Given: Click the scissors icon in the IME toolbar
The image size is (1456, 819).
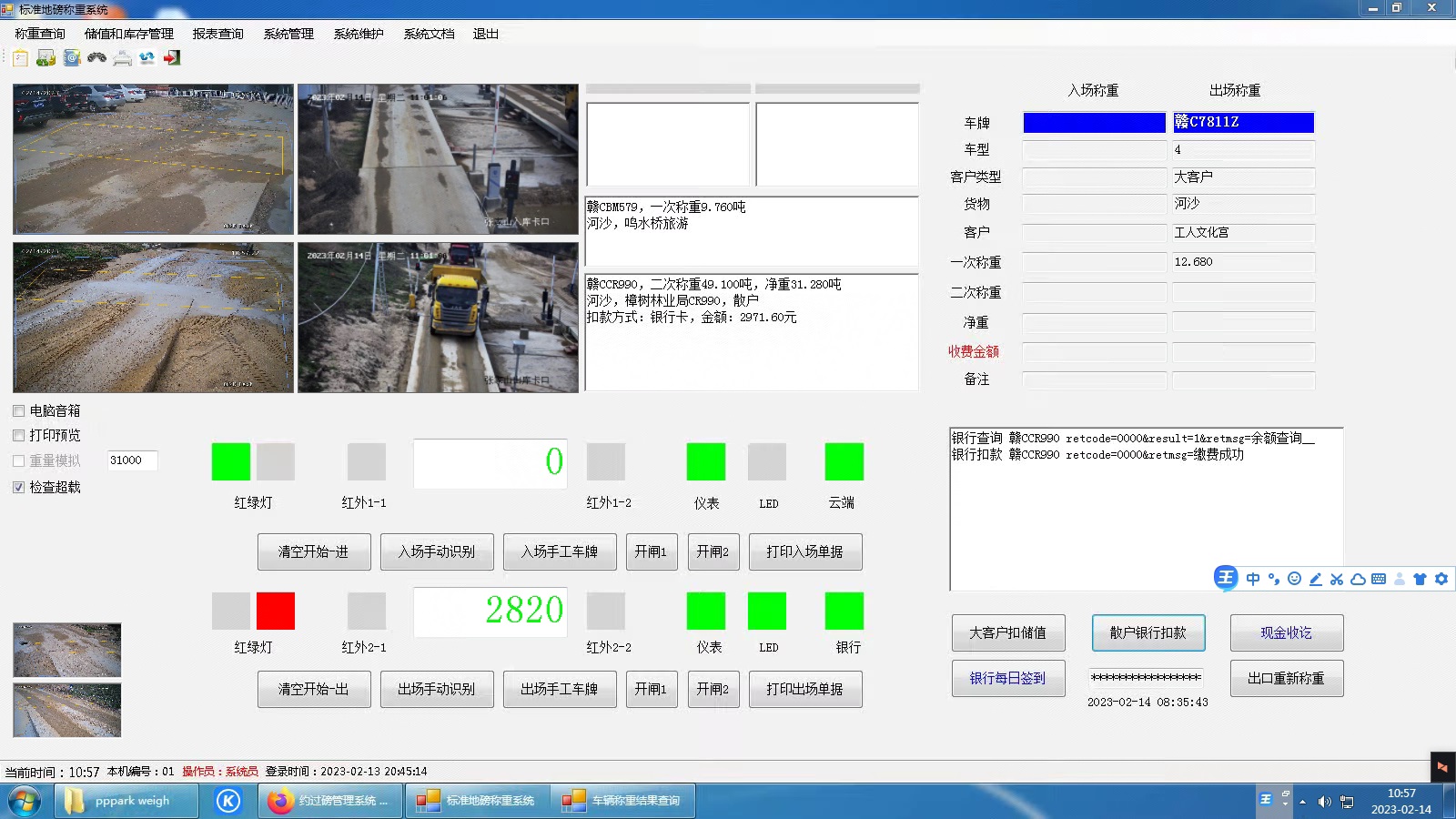Looking at the screenshot, I should [1337, 579].
